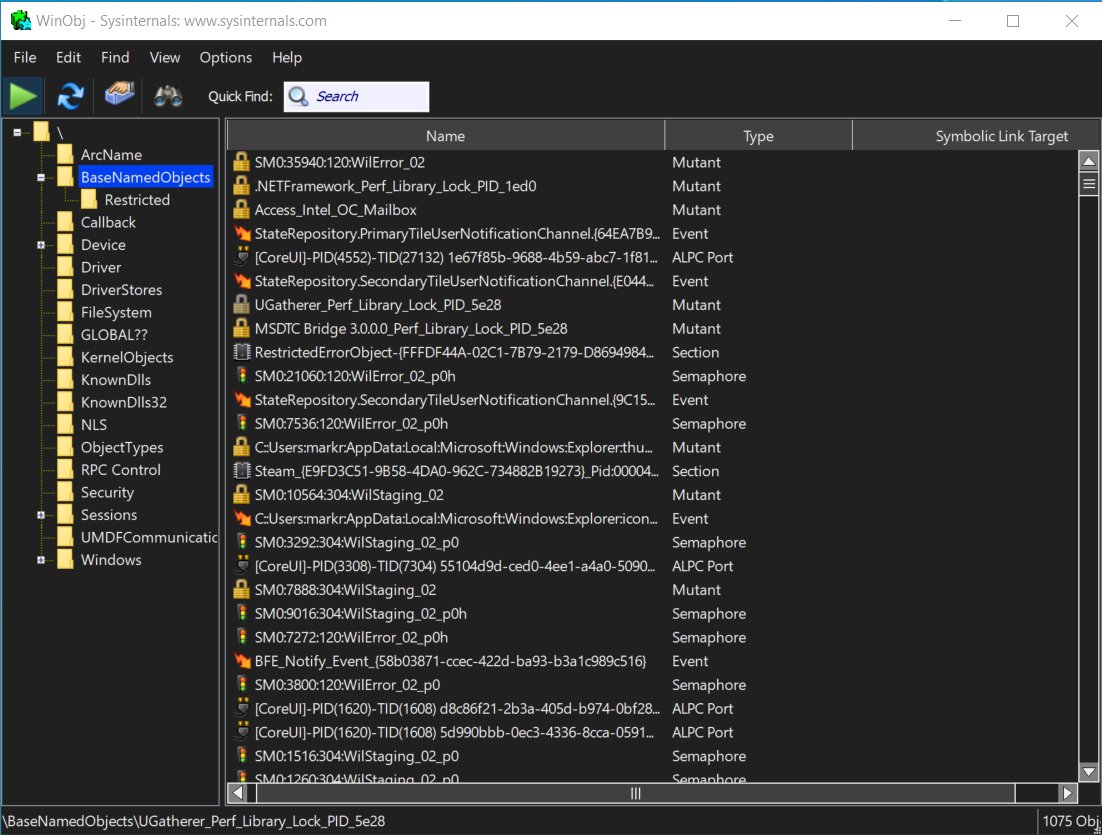Select KnownDlls in the tree
This screenshot has height=835, width=1102.
pyautogui.click(x=115, y=380)
